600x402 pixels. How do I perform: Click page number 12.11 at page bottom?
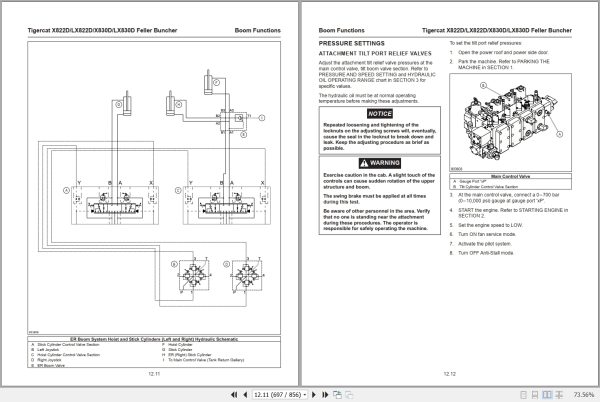(154, 374)
